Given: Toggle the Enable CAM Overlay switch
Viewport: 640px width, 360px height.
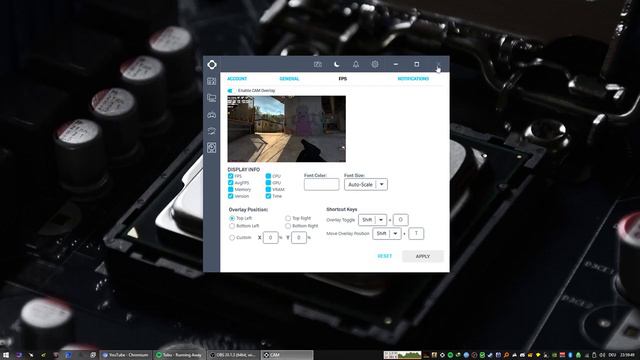Looking at the screenshot, I should (x=230, y=91).
